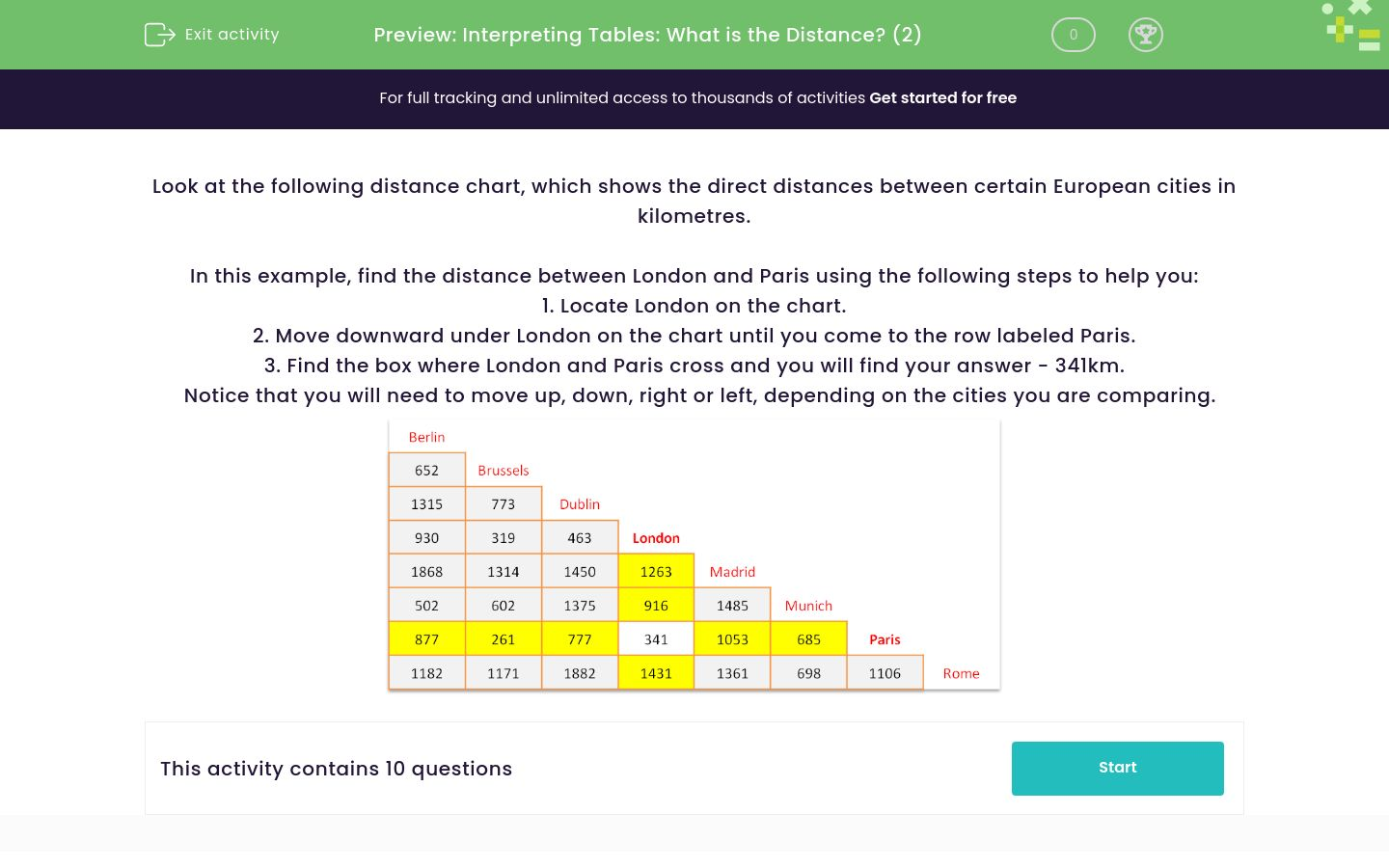
Task: Click the trophy icon in header
Action: click(1145, 35)
